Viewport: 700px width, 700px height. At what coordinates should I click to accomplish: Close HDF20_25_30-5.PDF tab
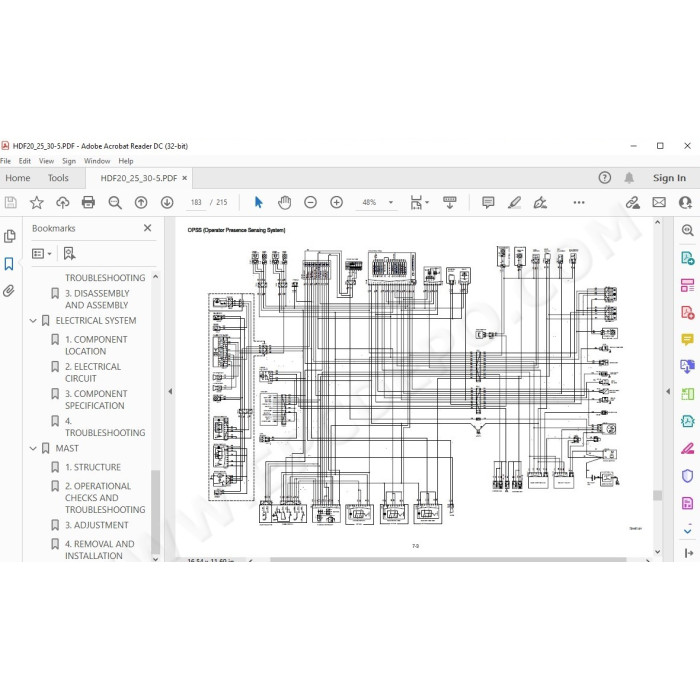pyautogui.click(x=184, y=178)
